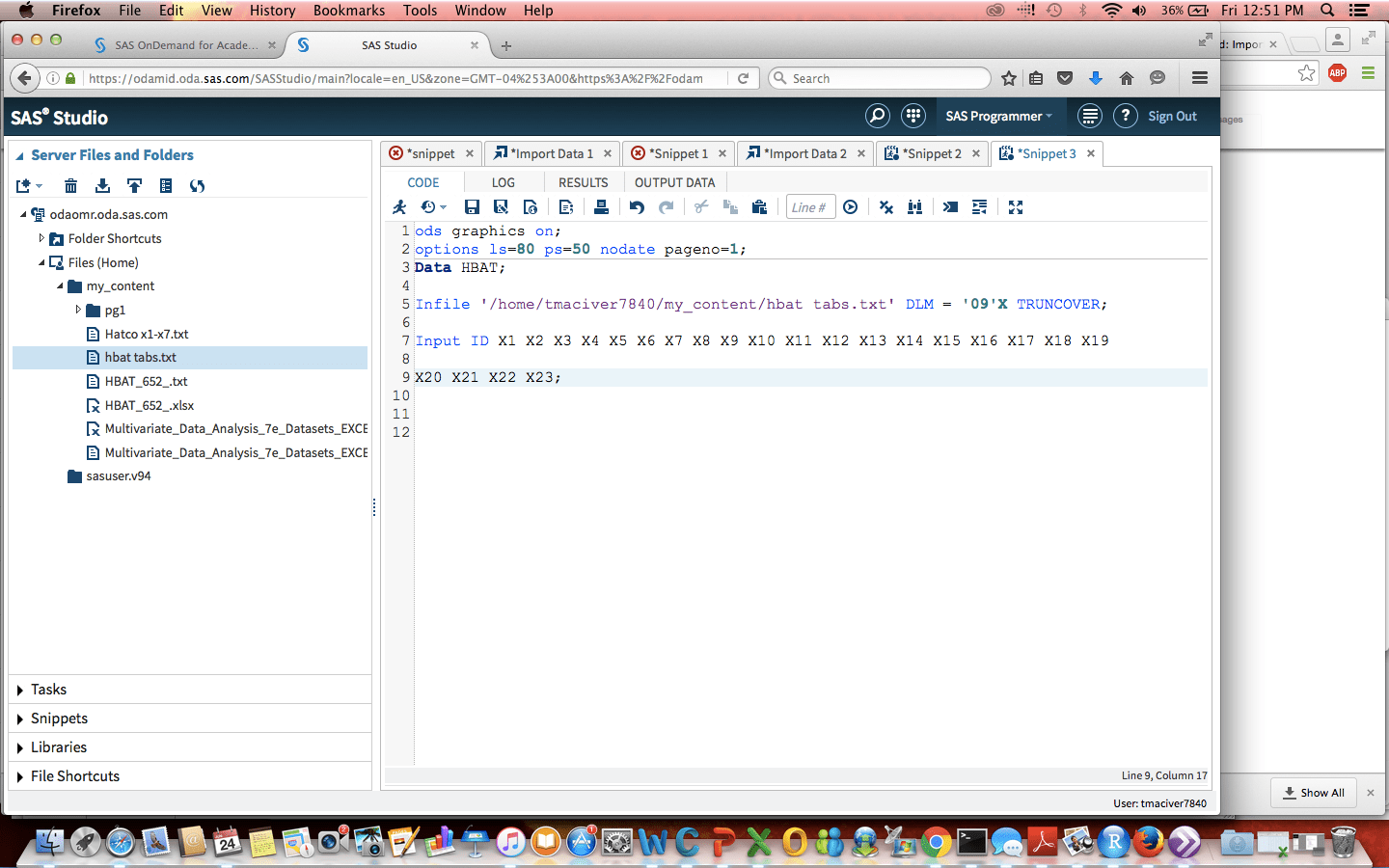Save the current program

click(x=472, y=206)
